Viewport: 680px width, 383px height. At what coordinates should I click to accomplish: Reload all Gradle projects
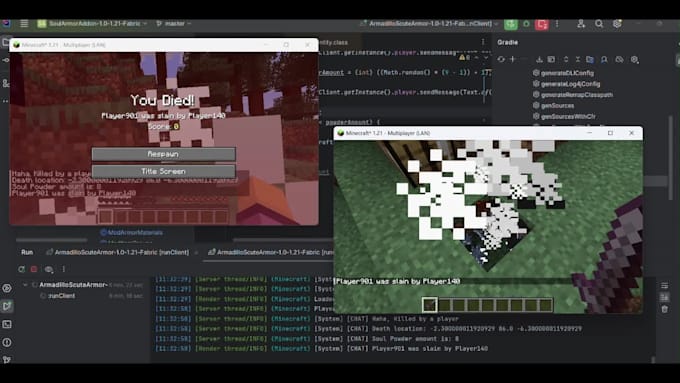501,59
